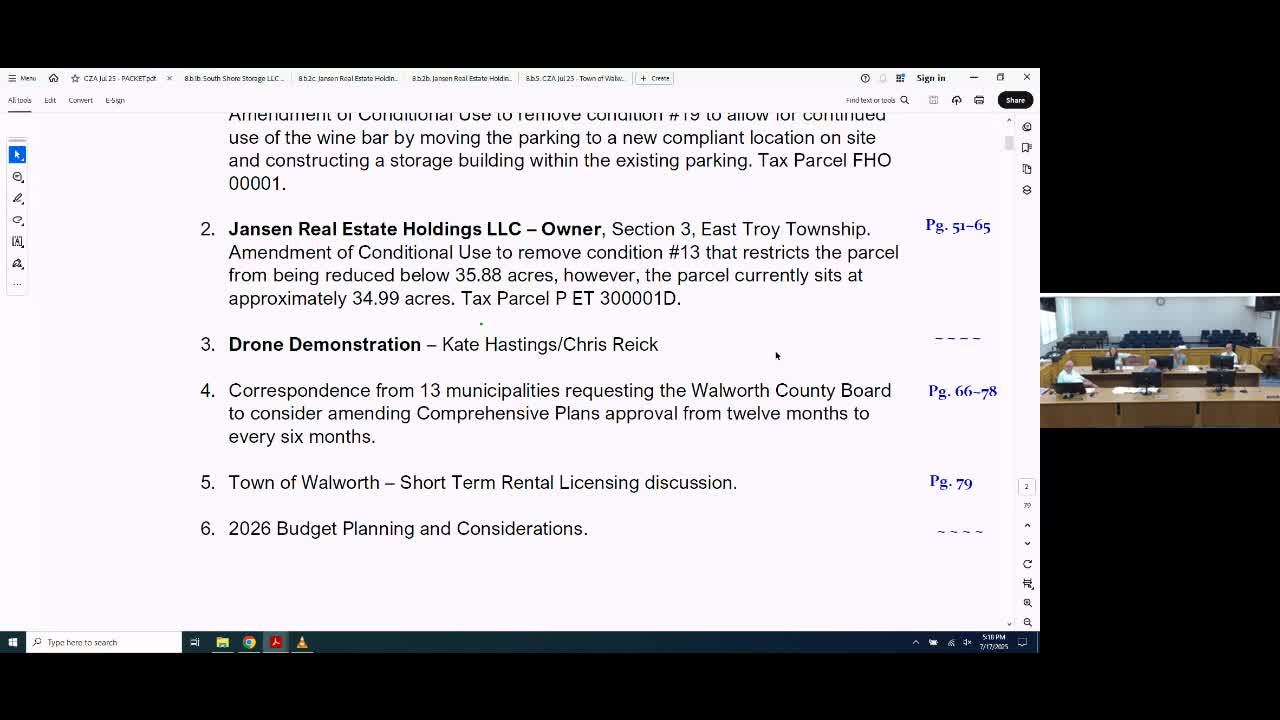Select the Draw freehand tool
The image size is (1280, 720).
[17, 220]
